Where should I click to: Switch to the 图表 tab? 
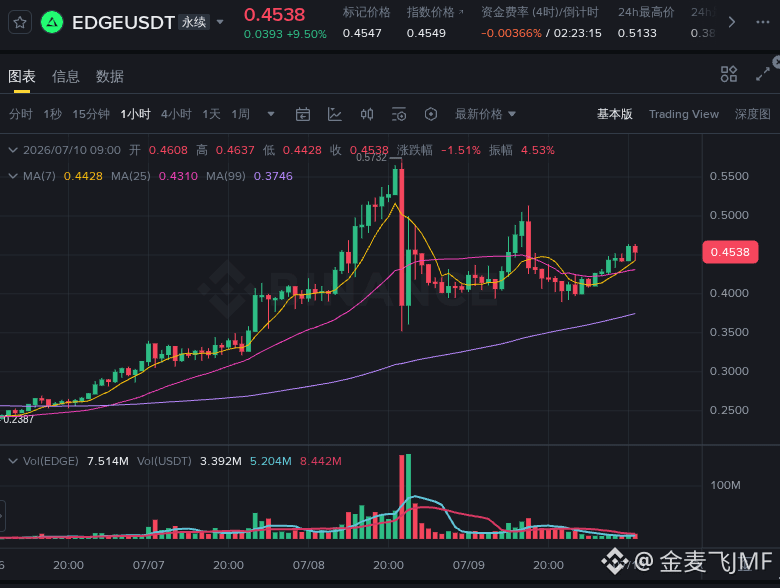22,77
